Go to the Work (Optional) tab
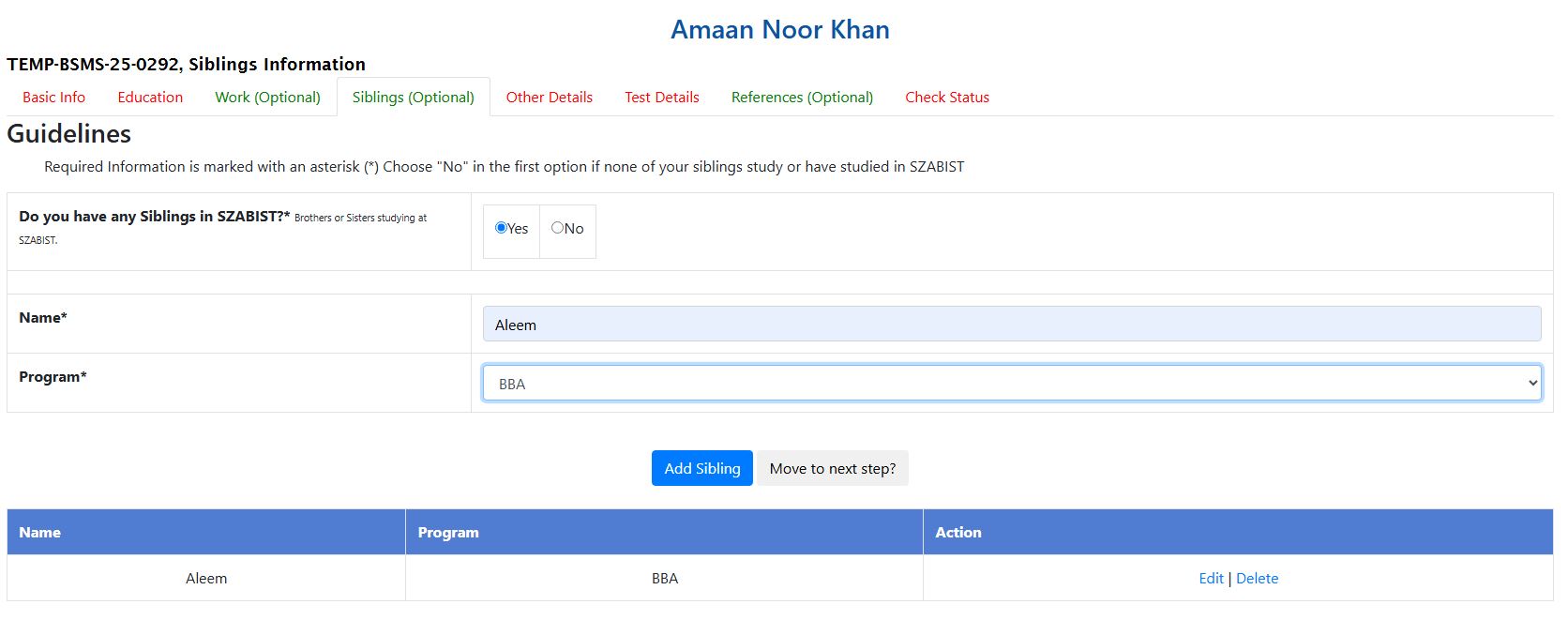1568x635 pixels. click(267, 97)
